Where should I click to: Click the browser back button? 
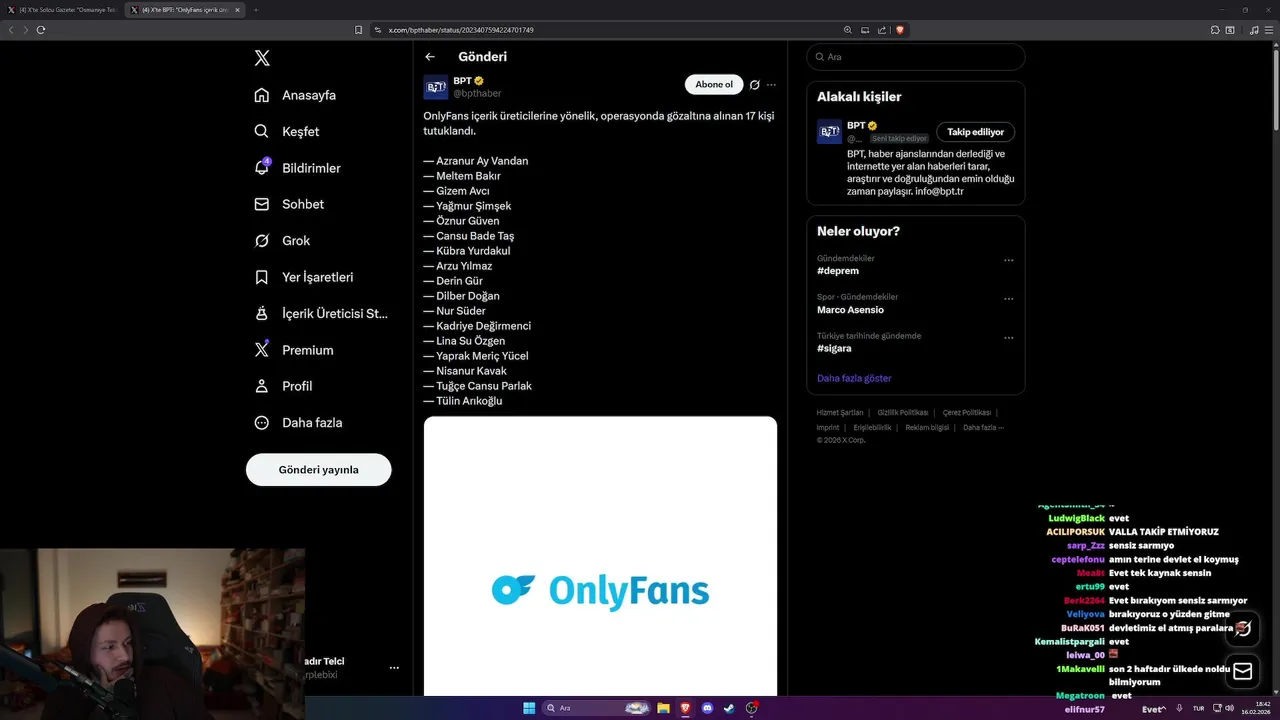(x=11, y=30)
